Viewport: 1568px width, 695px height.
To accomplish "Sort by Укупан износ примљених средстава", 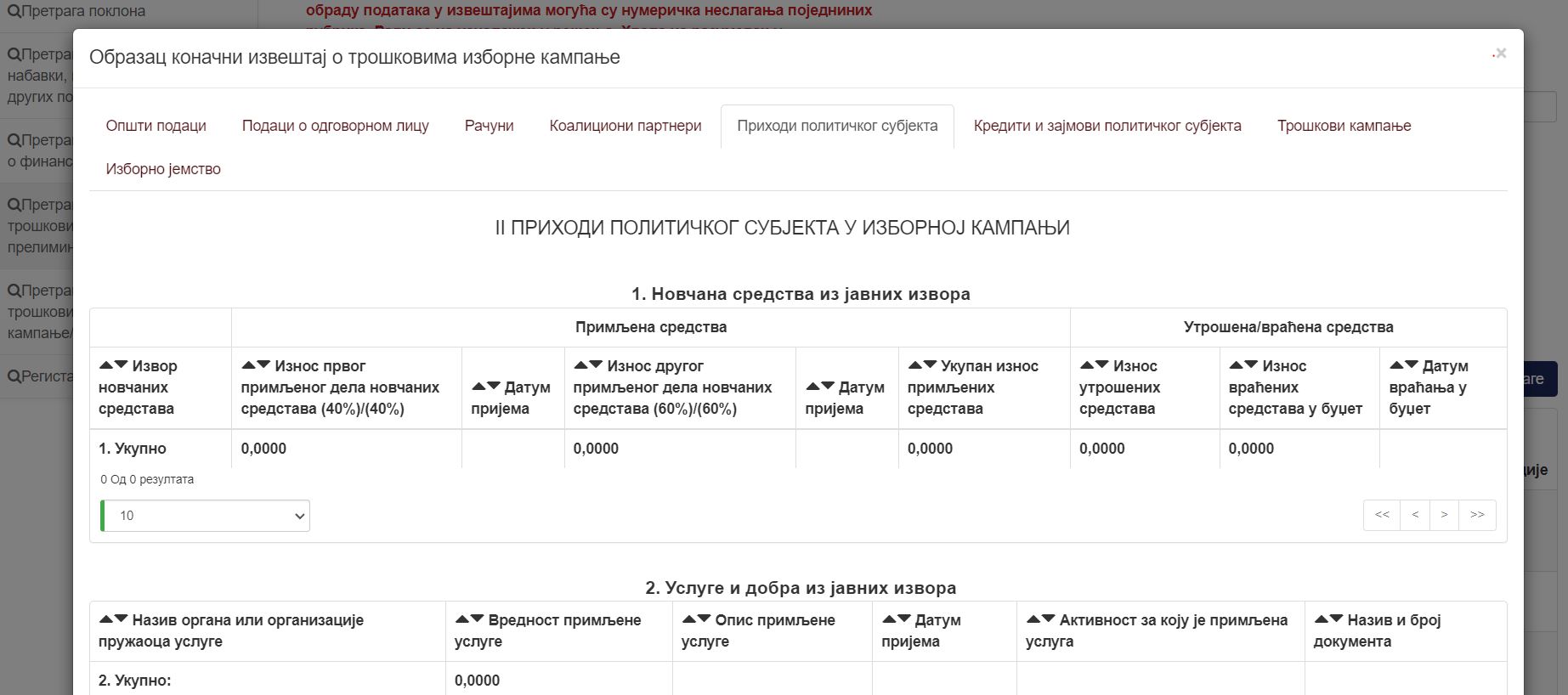I will pyautogui.click(x=922, y=365).
